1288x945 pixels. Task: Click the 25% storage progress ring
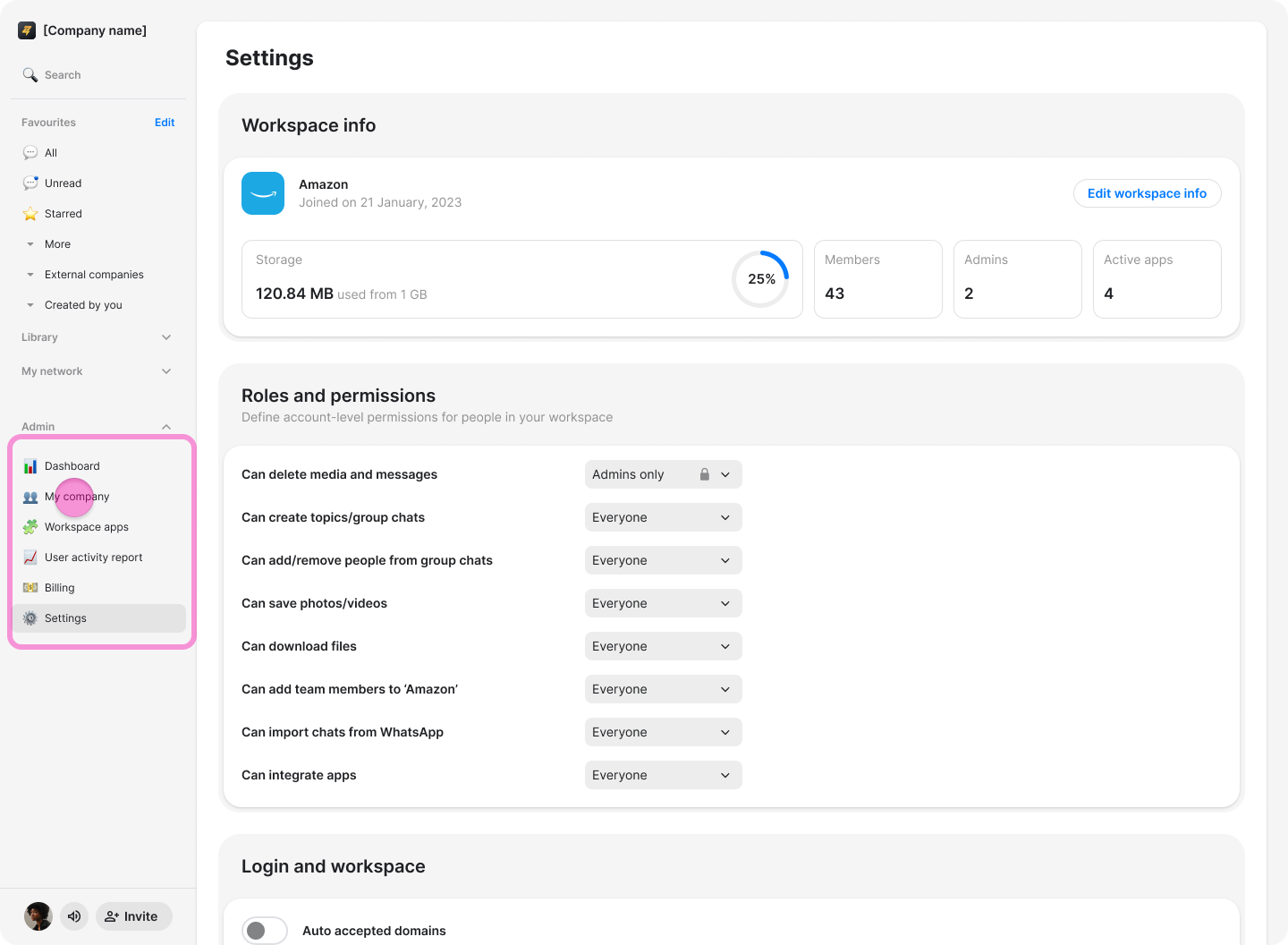click(x=760, y=279)
